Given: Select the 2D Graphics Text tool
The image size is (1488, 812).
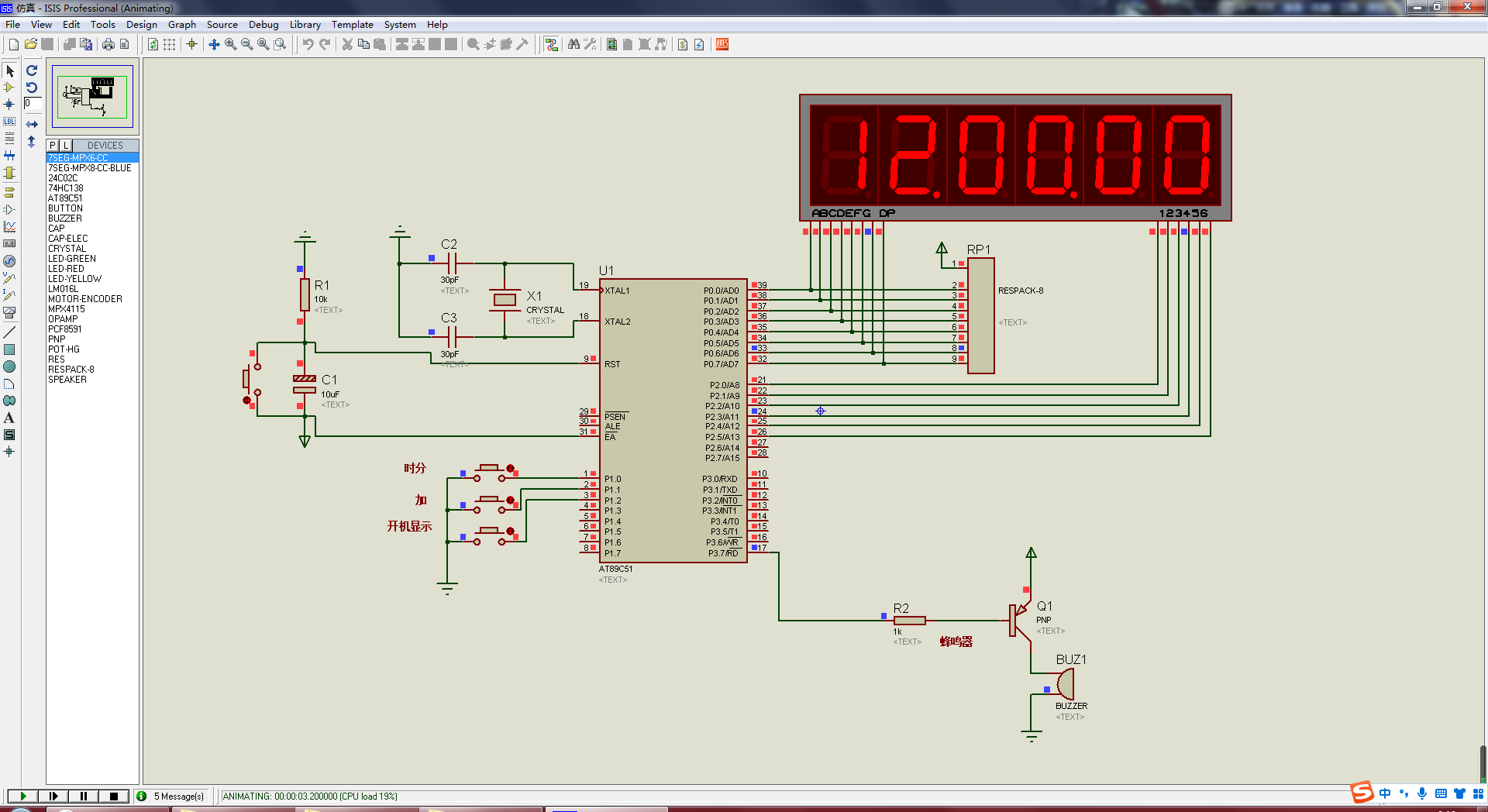Looking at the screenshot, I should pyautogui.click(x=9, y=418).
